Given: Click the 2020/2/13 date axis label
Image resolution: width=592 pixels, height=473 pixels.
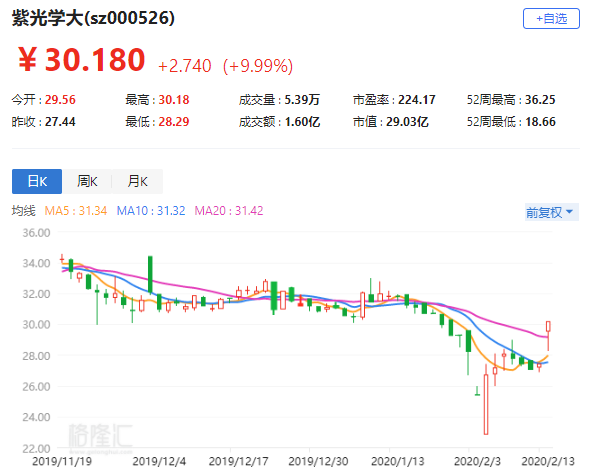Looking at the screenshot, I should [x=548, y=461].
